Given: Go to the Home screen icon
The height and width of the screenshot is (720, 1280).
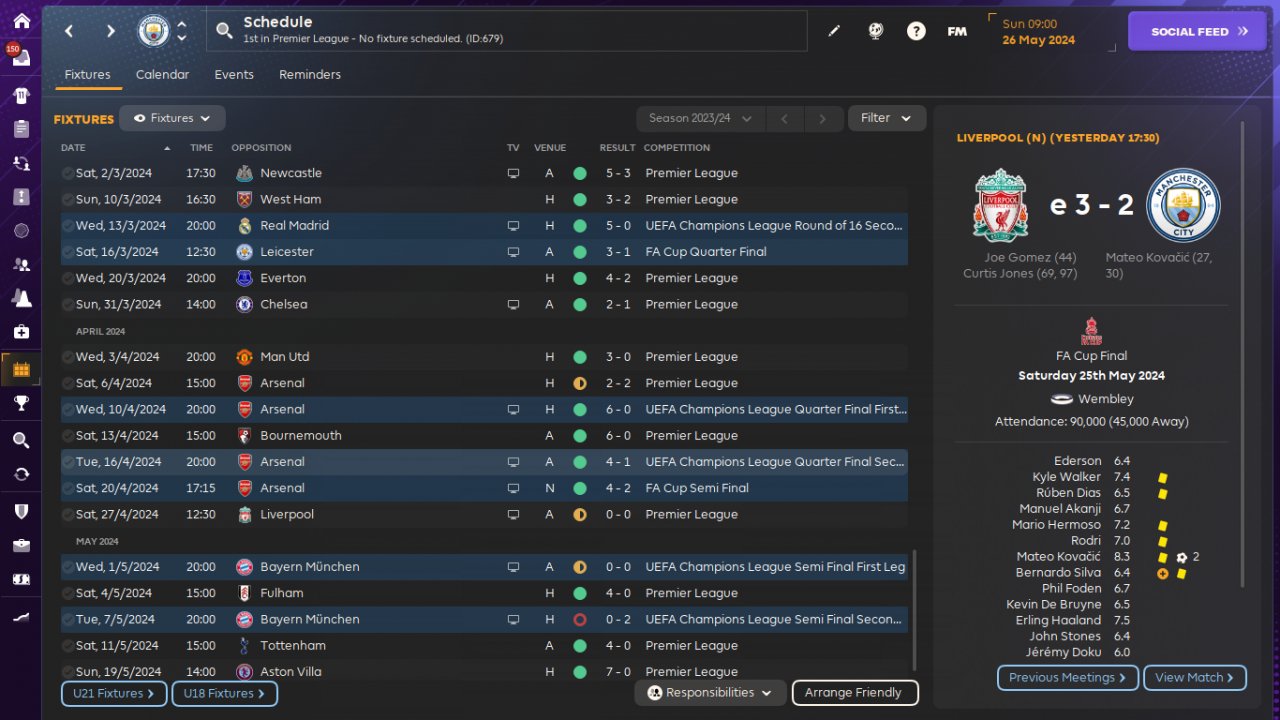Looking at the screenshot, I should (21, 21).
